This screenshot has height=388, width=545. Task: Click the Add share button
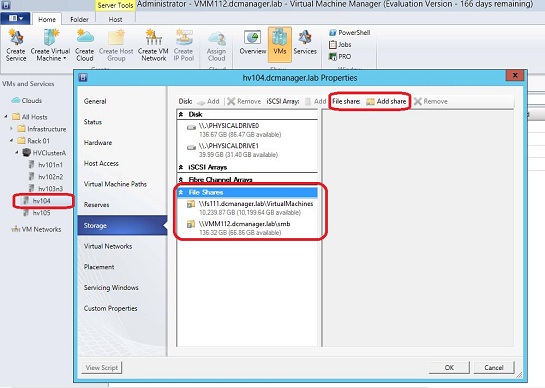click(x=387, y=101)
